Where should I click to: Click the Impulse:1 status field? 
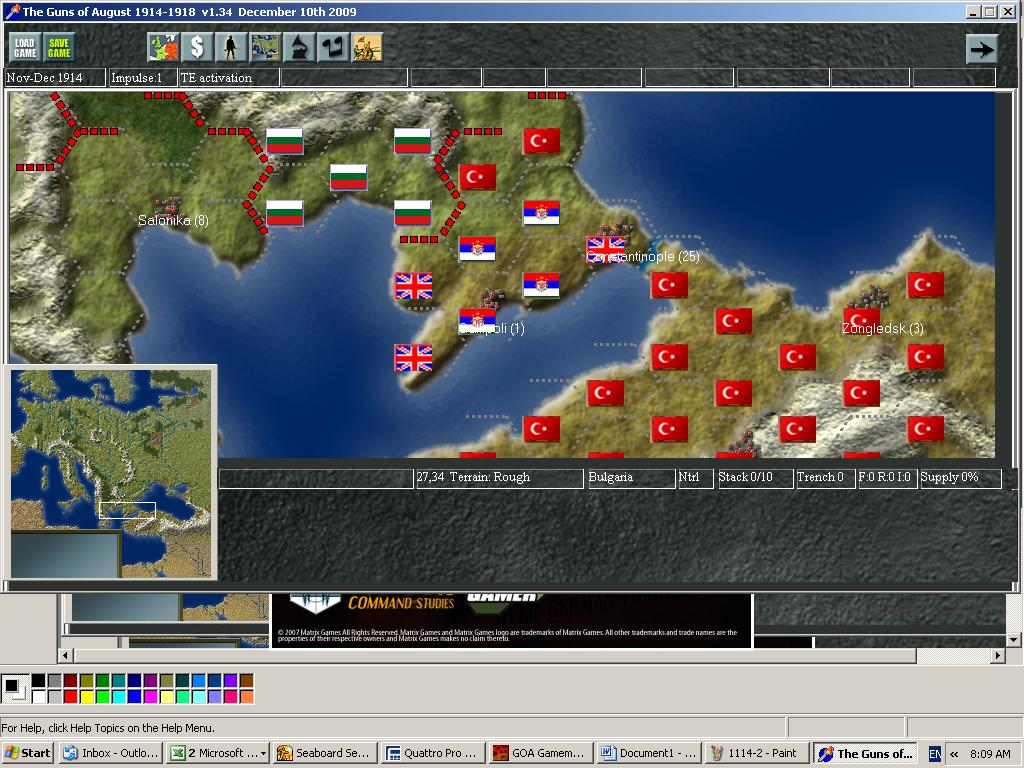point(142,78)
